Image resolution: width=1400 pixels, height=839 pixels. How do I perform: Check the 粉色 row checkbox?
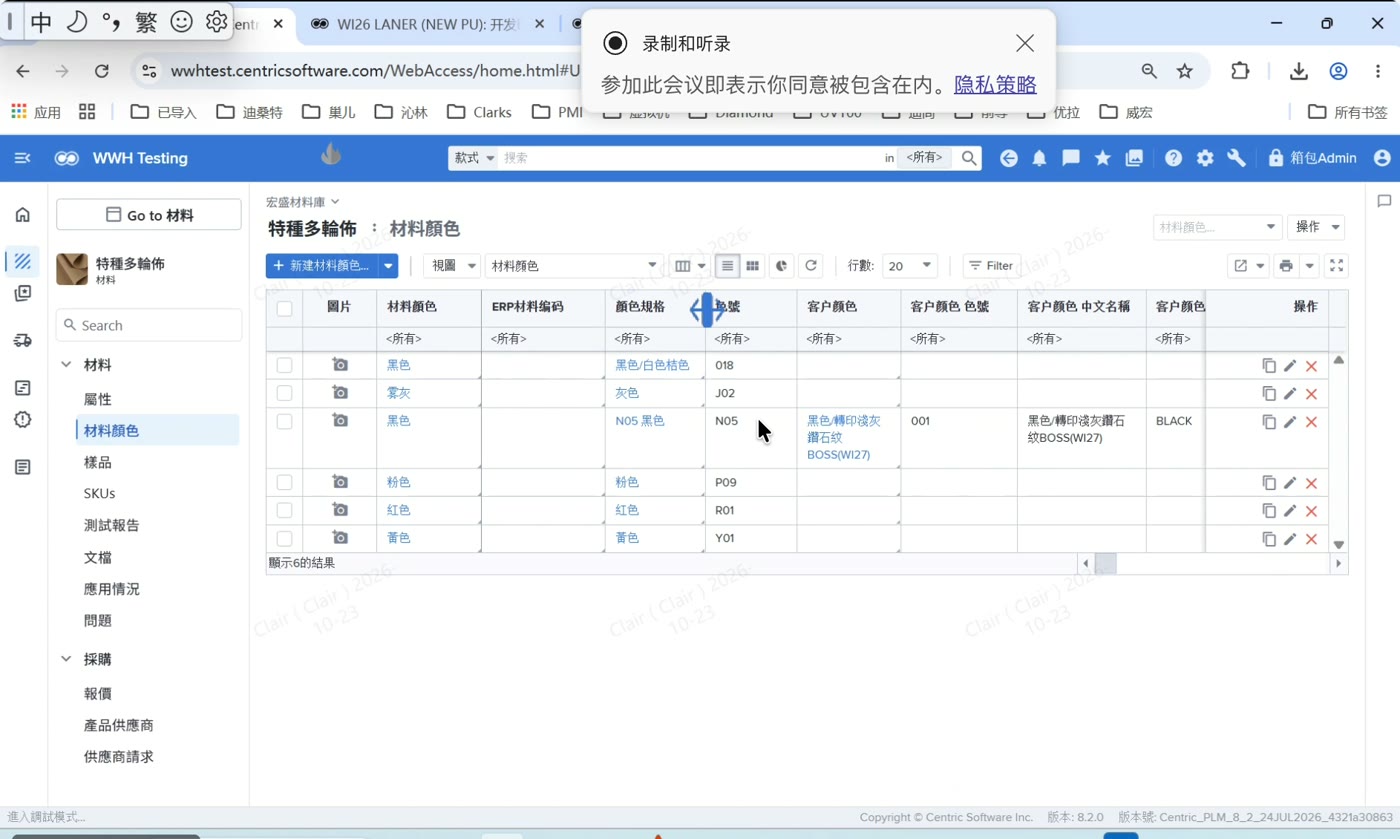click(x=285, y=482)
